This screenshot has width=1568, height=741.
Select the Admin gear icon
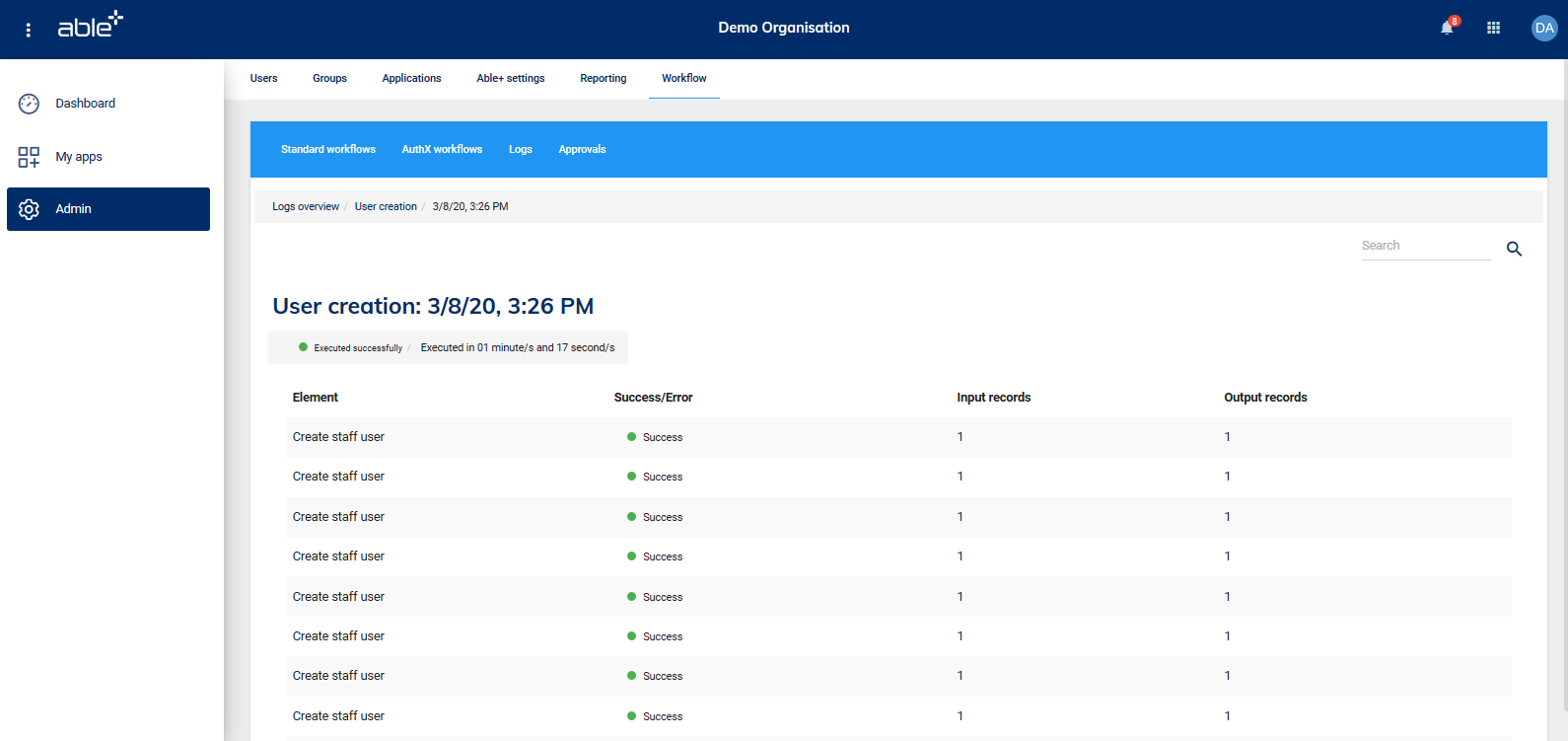click(30, 209)
